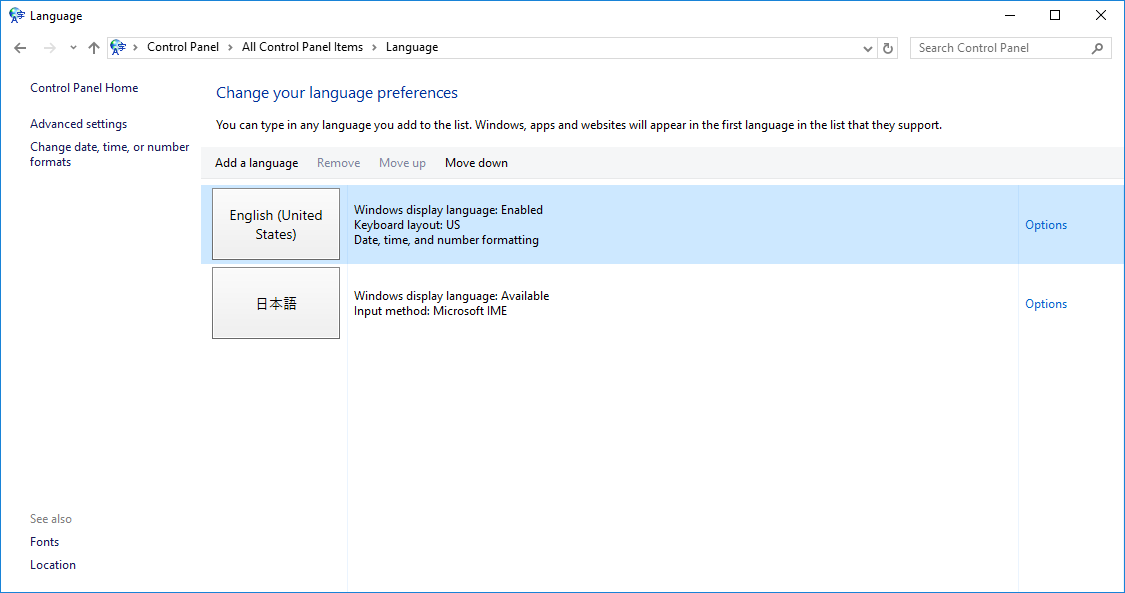This screenshot has height=593, width=1125.
Task: Select the English (United States) language tile
Action: click(x=276, y=225)
